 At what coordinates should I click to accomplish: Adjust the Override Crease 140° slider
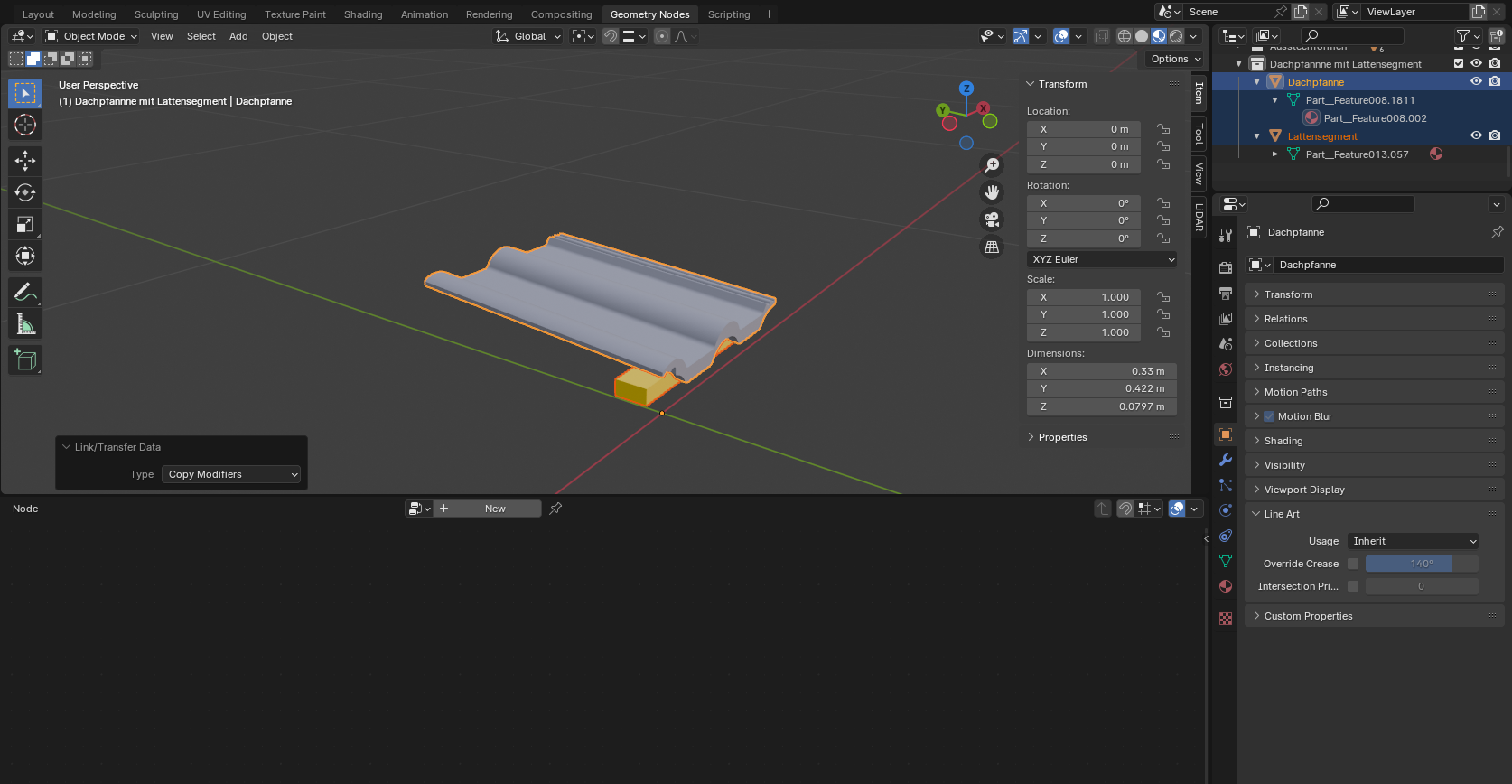click(x=1422, y=564)
